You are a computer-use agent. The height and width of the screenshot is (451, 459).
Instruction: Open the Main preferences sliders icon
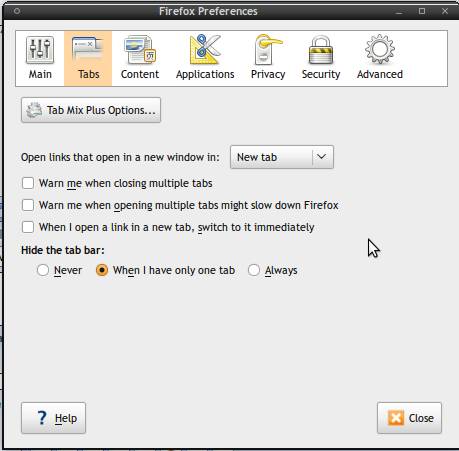(40, 50)
